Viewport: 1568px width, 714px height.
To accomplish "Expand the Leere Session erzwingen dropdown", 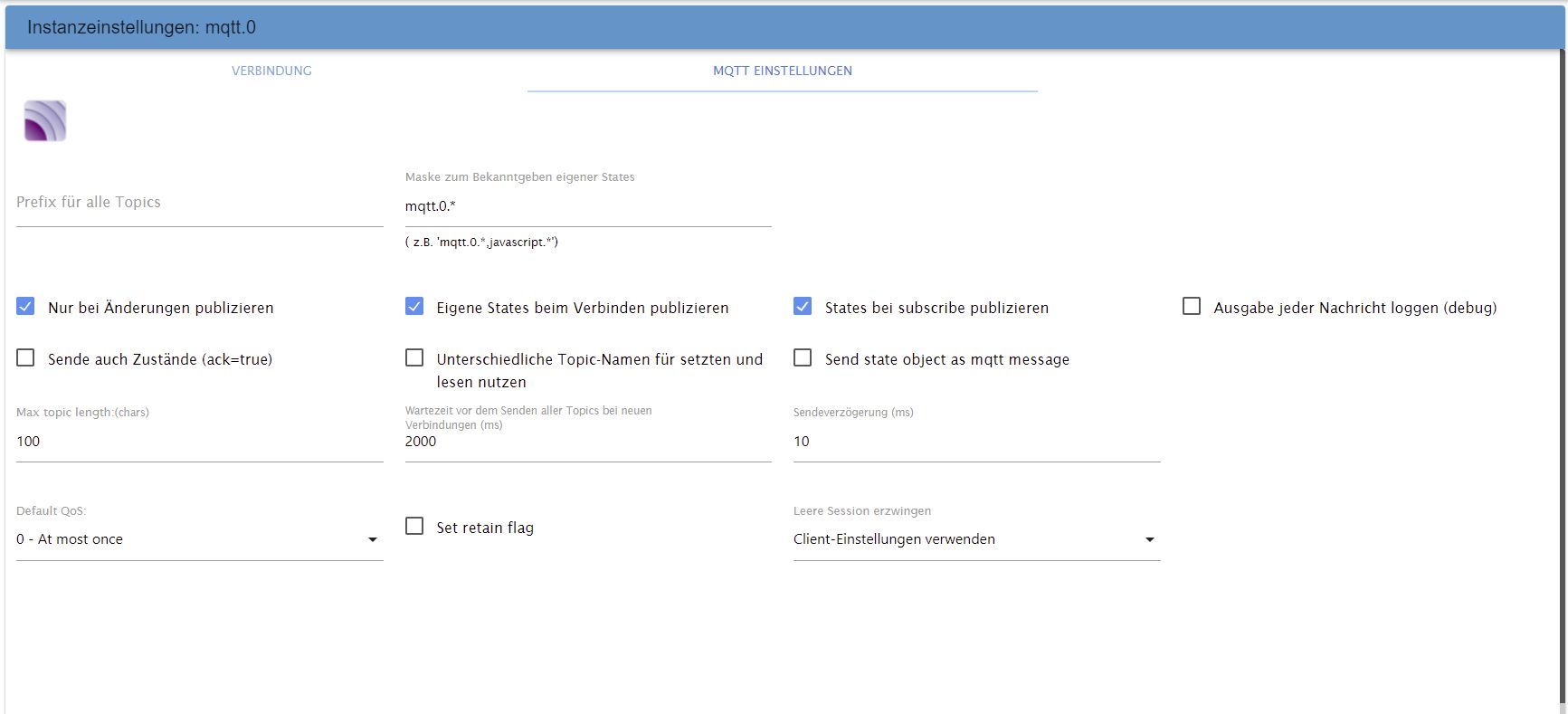I will pos(977,539).
